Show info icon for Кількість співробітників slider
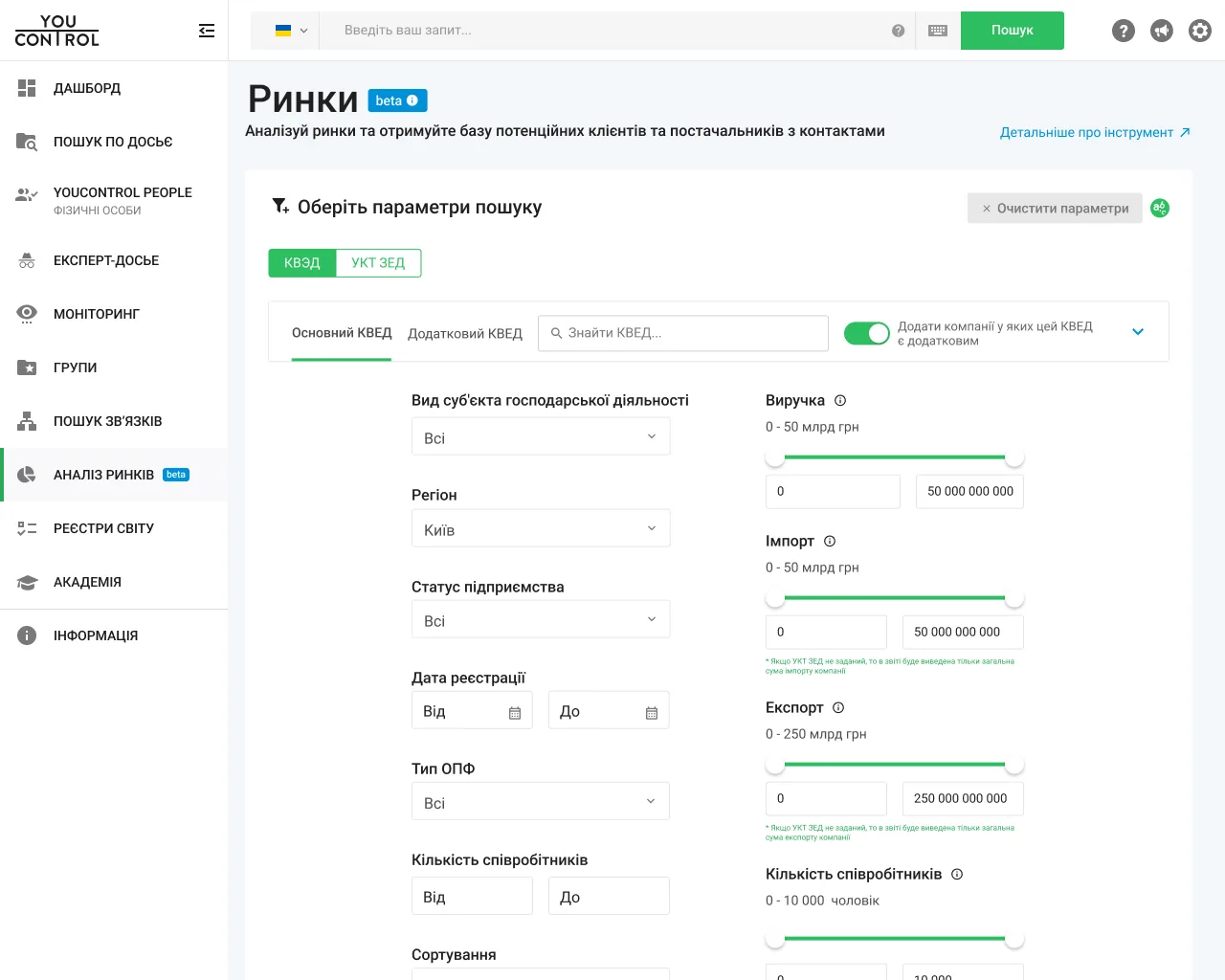 [957, 875]
